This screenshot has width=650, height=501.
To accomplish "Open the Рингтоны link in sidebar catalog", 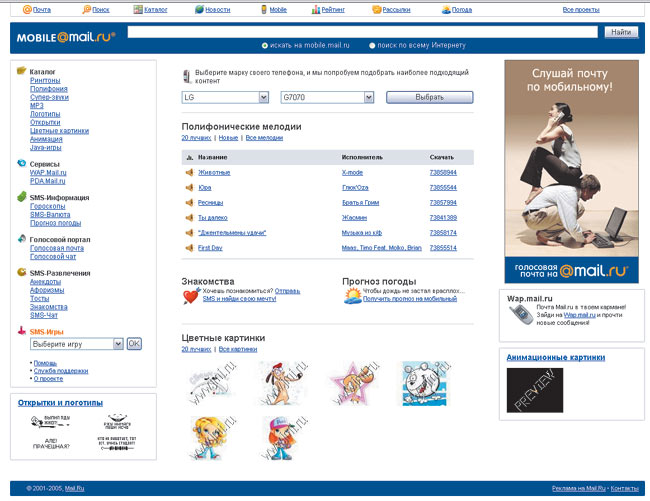I will (45, 80).
